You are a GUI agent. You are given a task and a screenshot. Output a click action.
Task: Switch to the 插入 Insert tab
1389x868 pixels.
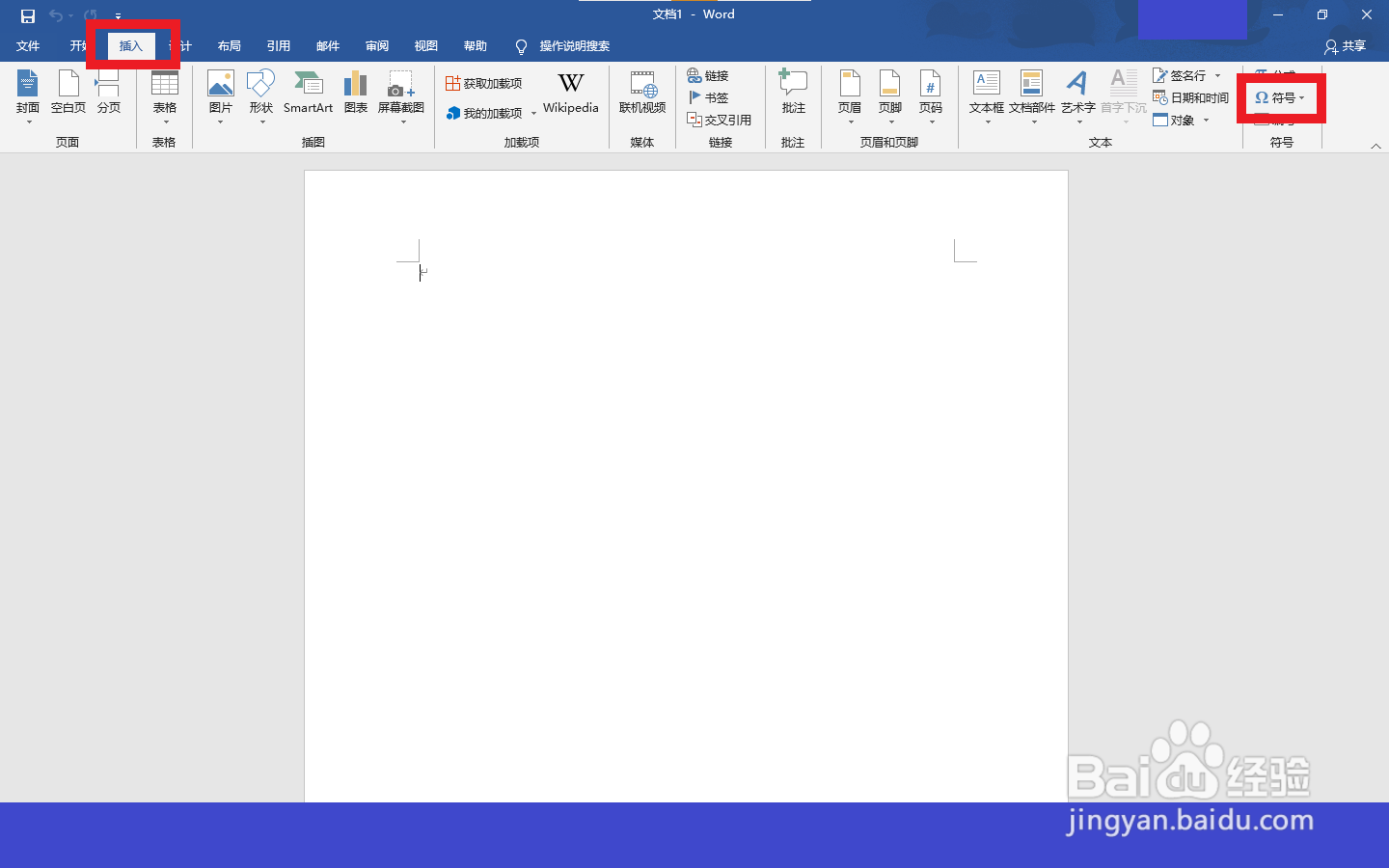131,46
